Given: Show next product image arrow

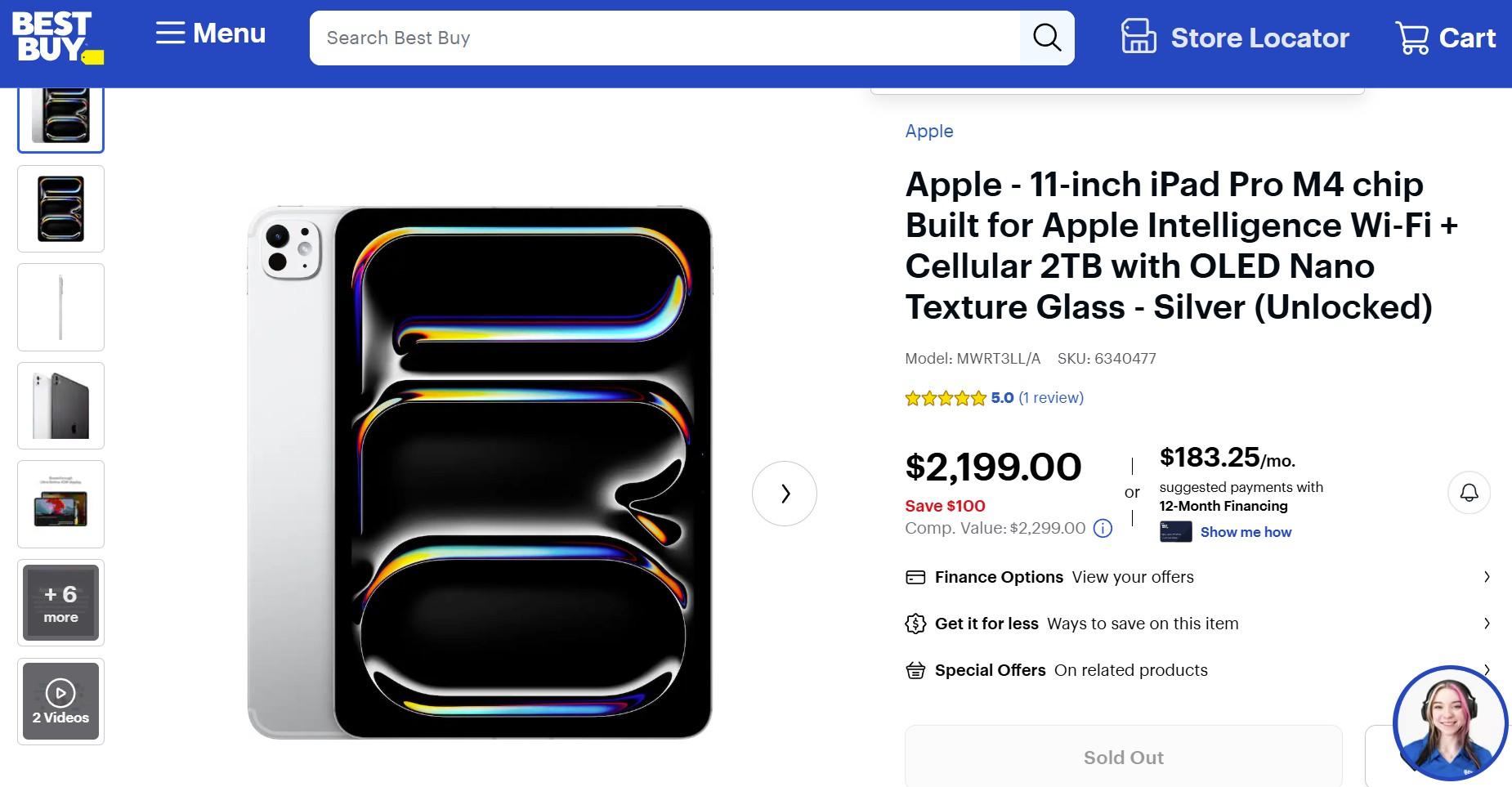Looking at the screenshot, I should pos(785,494).
